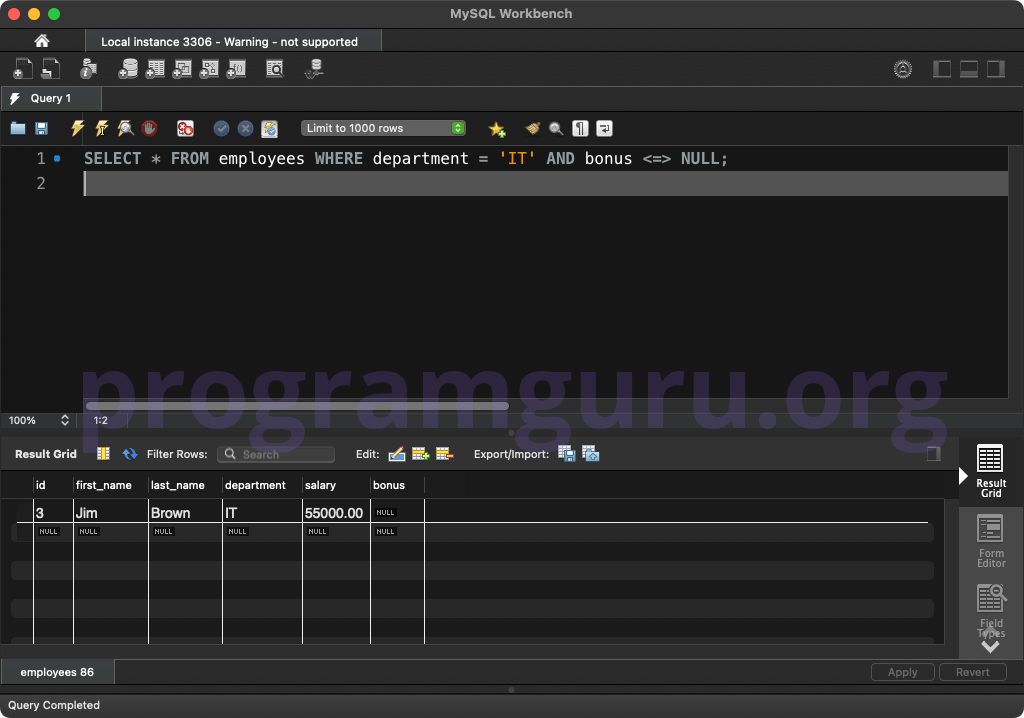The width and height of the screenshot is (1024, 718).
Task: Open SQL script file toolbar icon
Action: click(50, 69)
